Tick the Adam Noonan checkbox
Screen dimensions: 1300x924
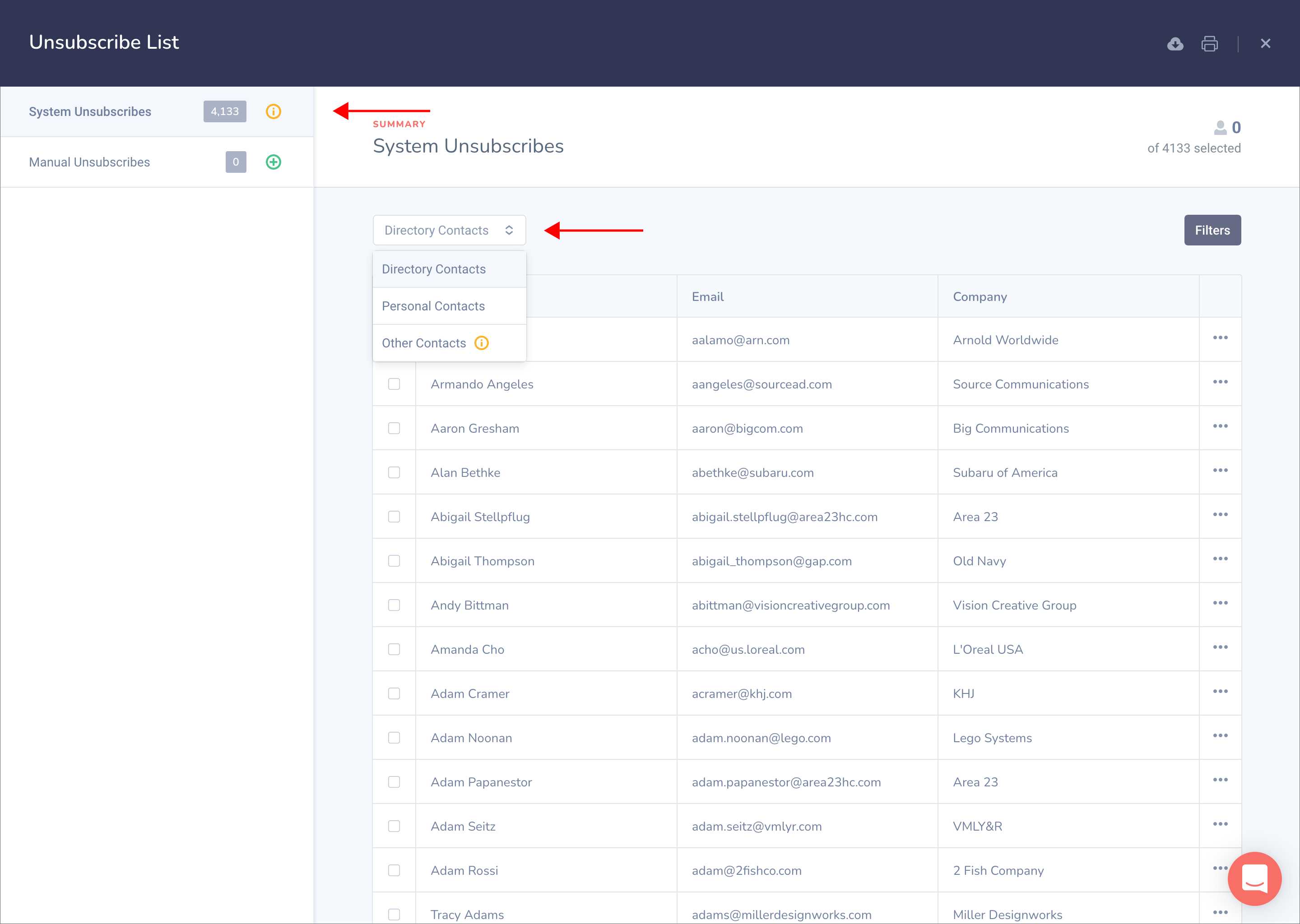tap(394, 738)
